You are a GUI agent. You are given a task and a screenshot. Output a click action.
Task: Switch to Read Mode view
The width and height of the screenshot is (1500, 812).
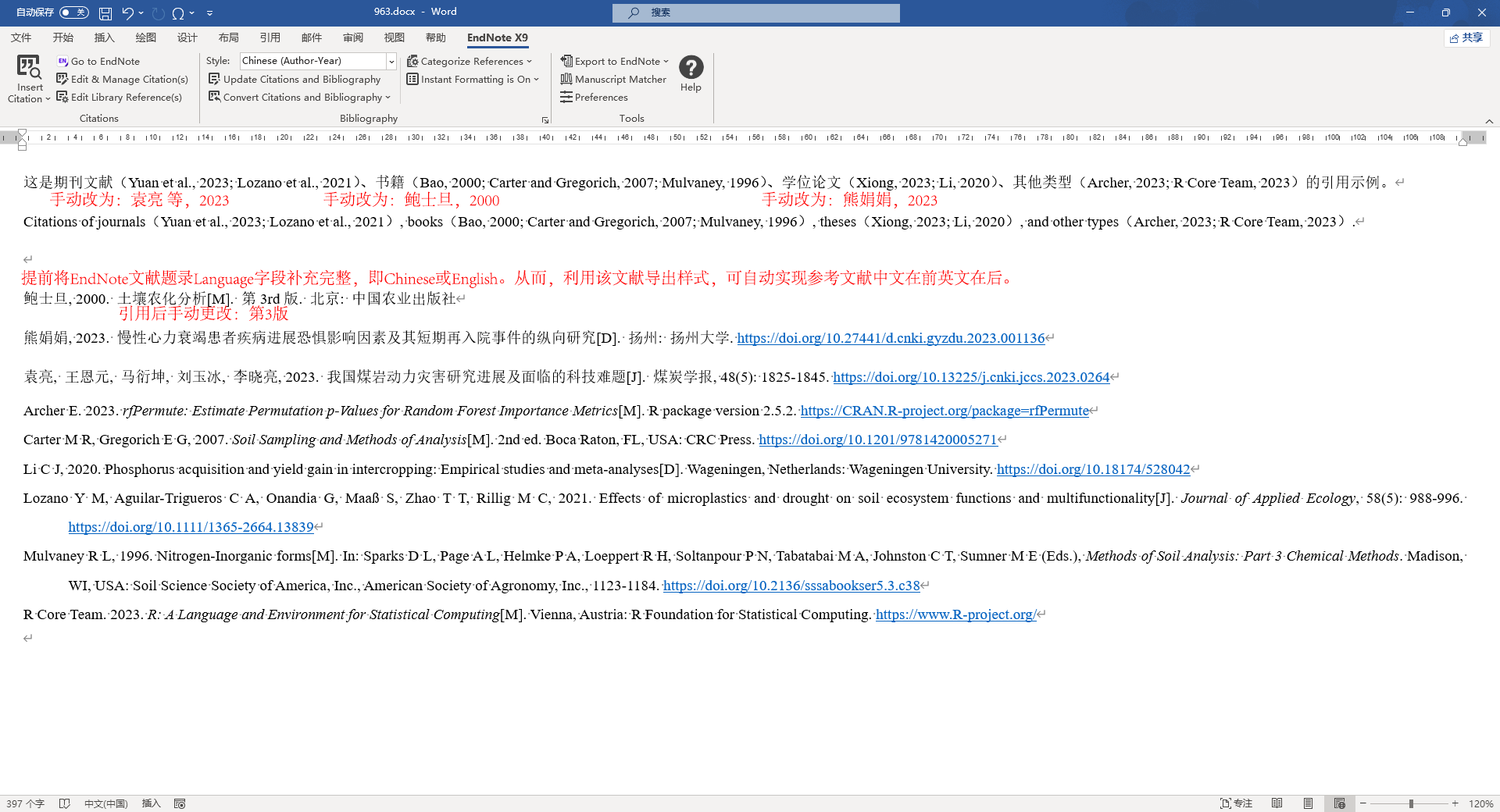tap(1277, 803)
